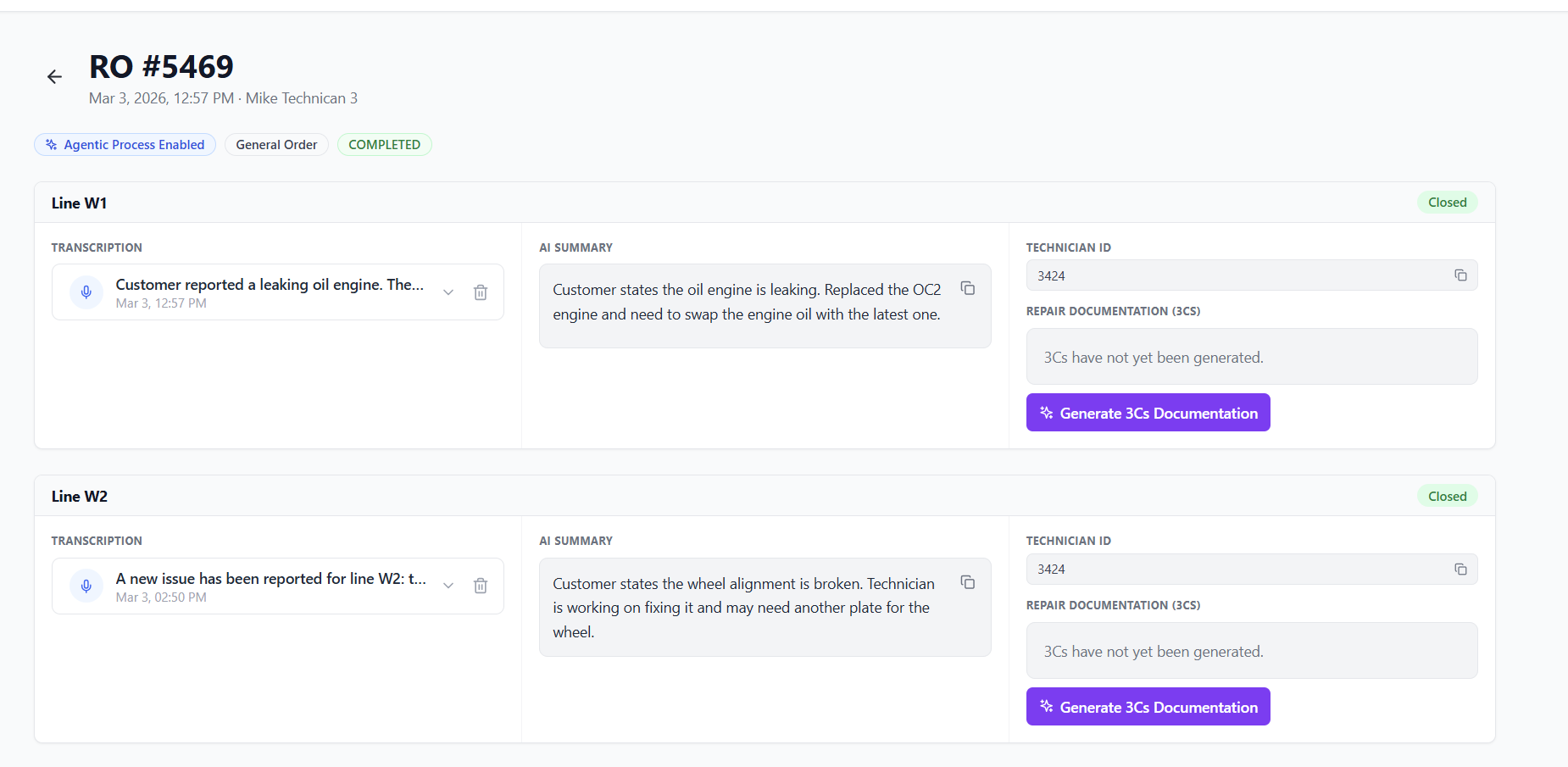Generate 3Cs Documentation for Line W1
1568x767 pixels.
[1148, 413]
